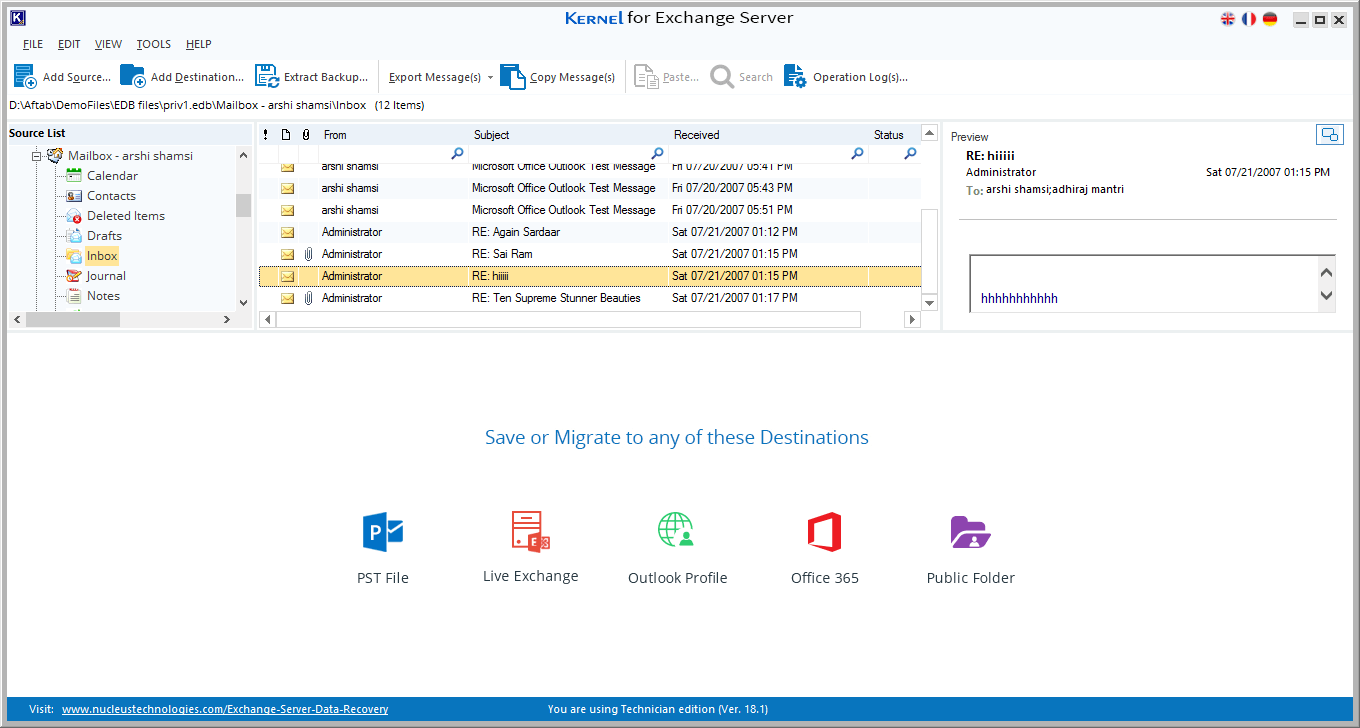Open the HELP menu
Viewport: 1360px width, 728px height.
(198, 44)
